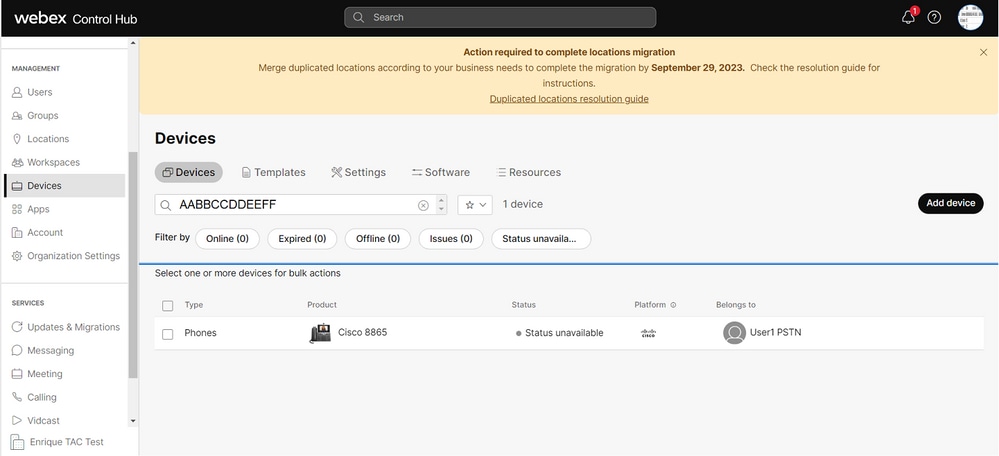Click the search field down arrow
The height and width of the screenshot is (456, 999).
point(441,210)
